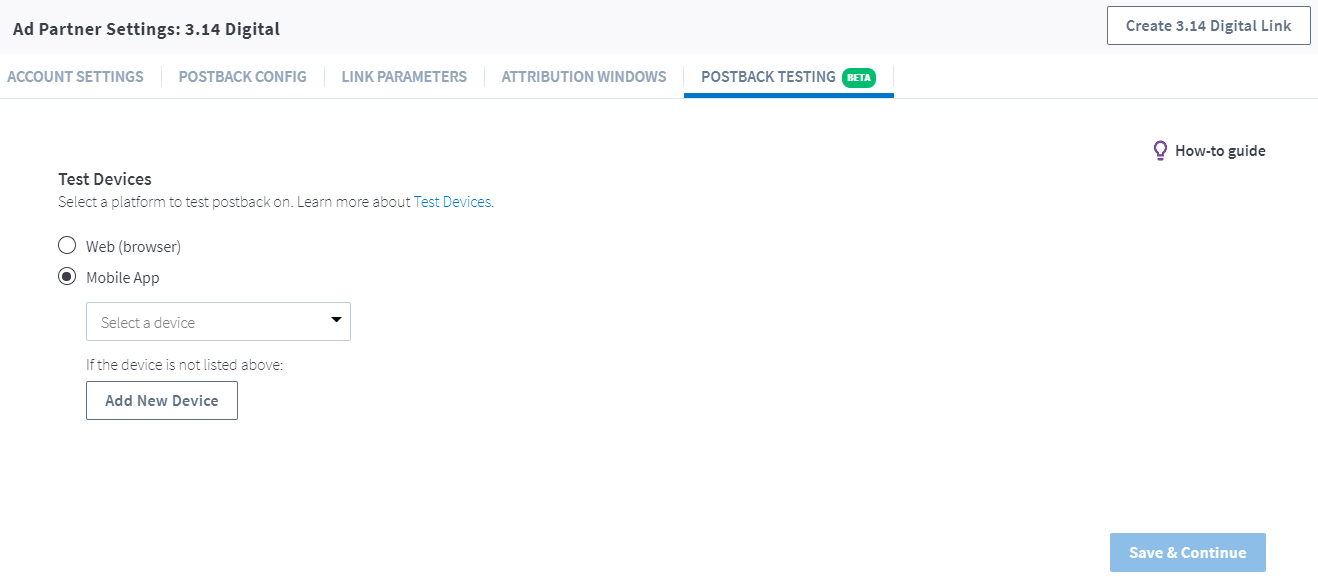The image size is (1318, 577).
Task: Open the Postback Config tab
Action: pyautogui.click(x=242, y=76)
